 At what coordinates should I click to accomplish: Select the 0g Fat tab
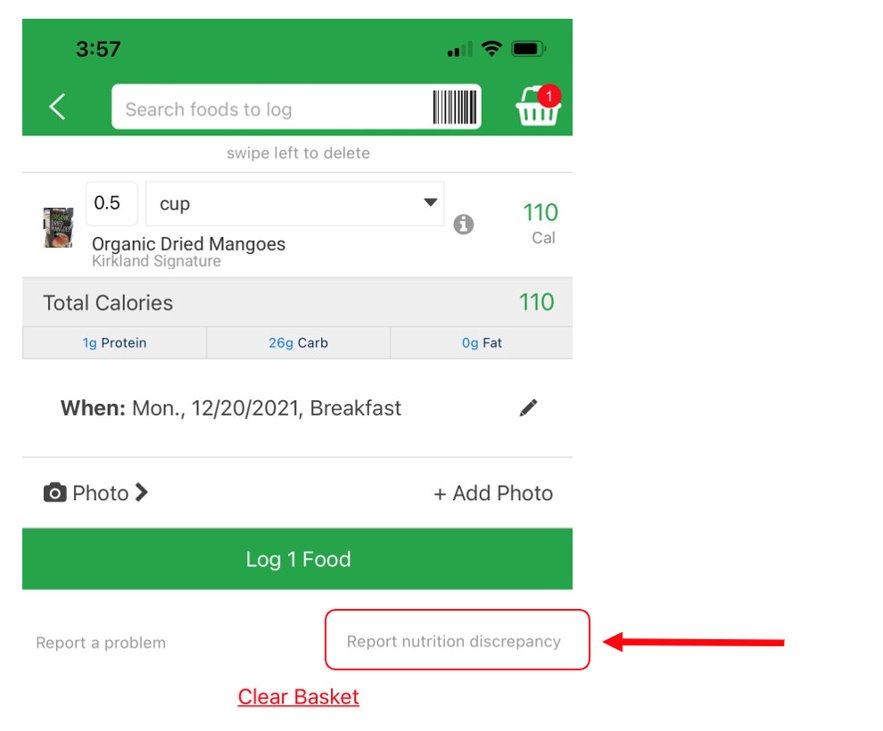pos(481,342)
